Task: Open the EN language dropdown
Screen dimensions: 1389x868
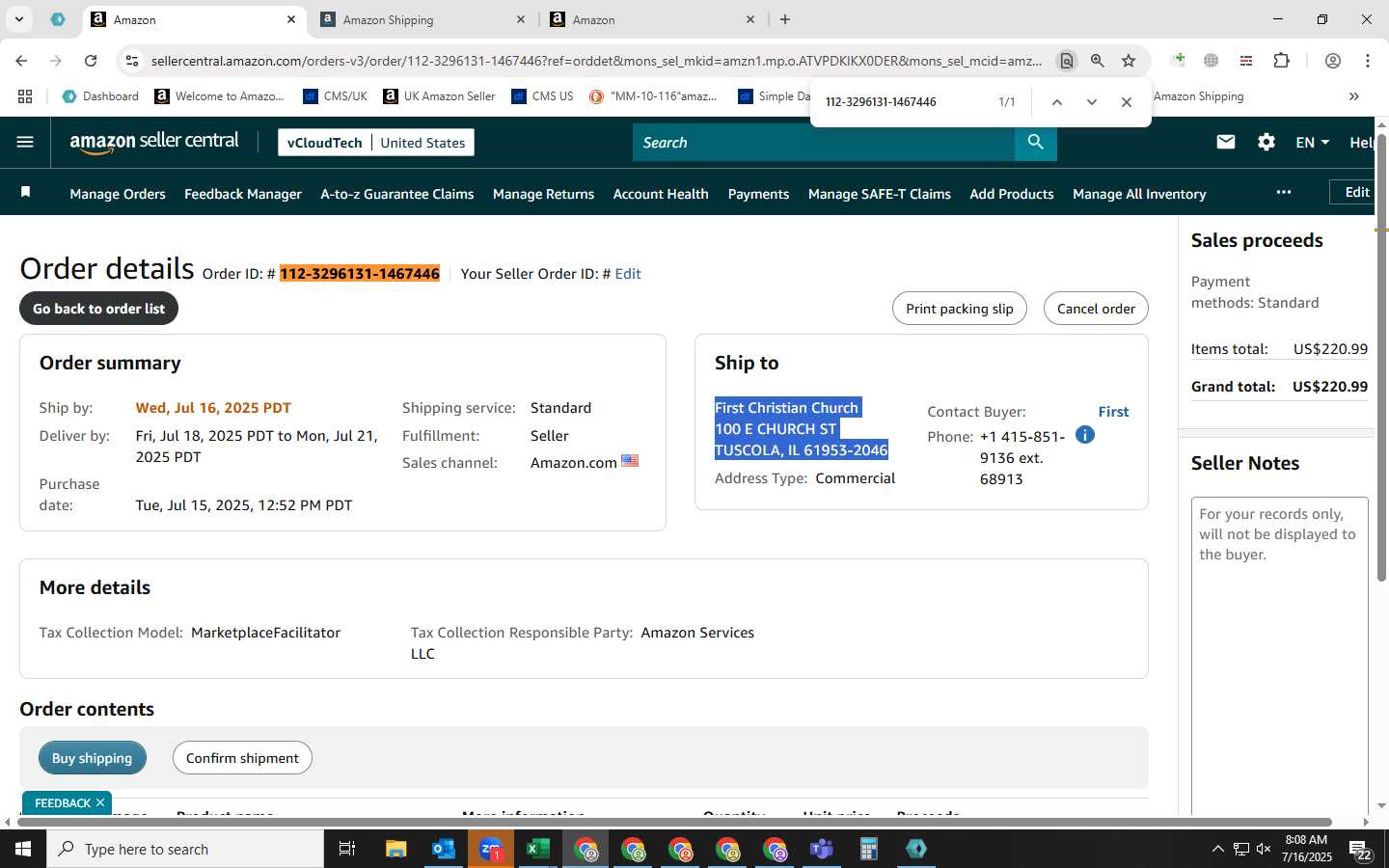Action: [x=1312, y=142]
